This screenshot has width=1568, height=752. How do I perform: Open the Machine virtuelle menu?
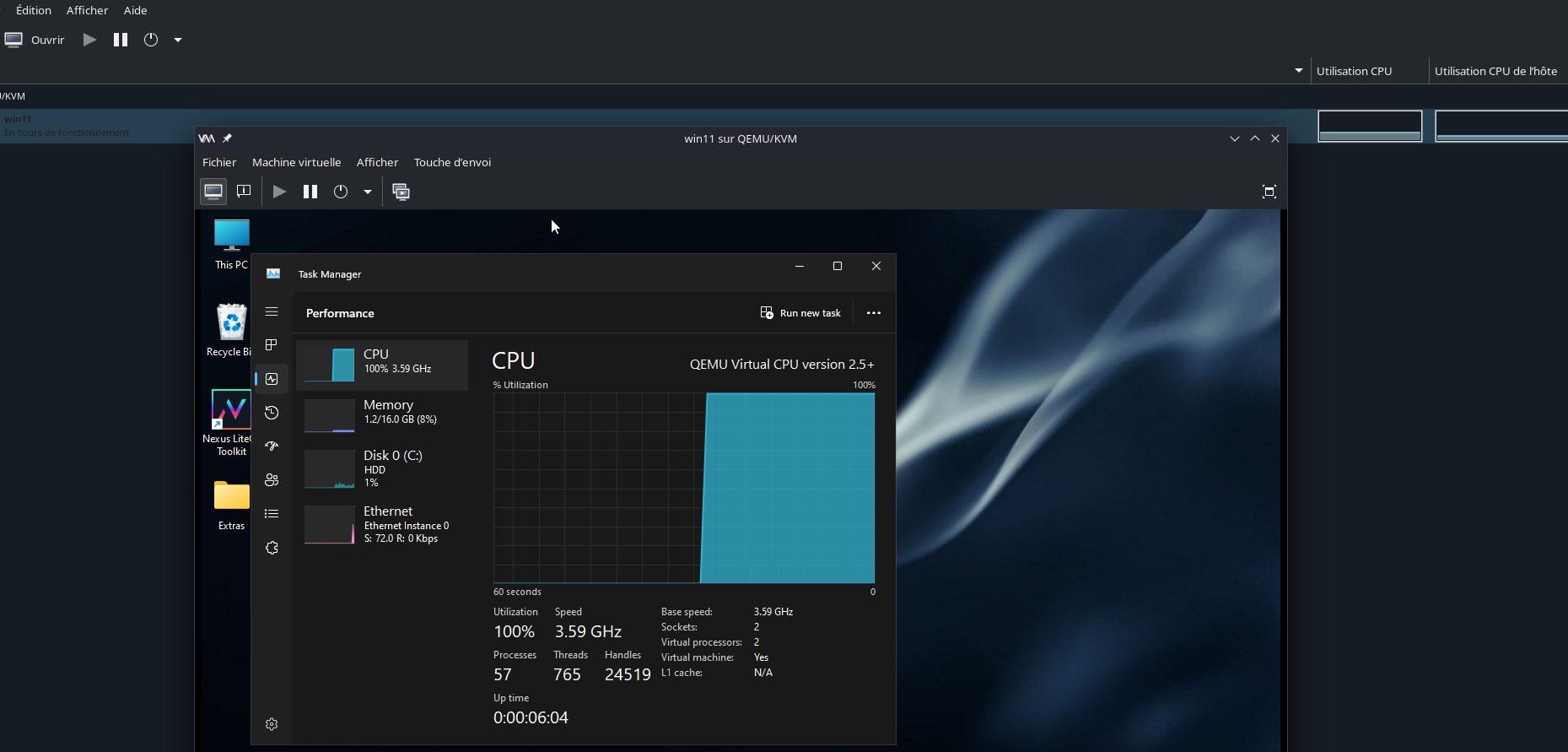pyautogui.click(x=297, y=162)
